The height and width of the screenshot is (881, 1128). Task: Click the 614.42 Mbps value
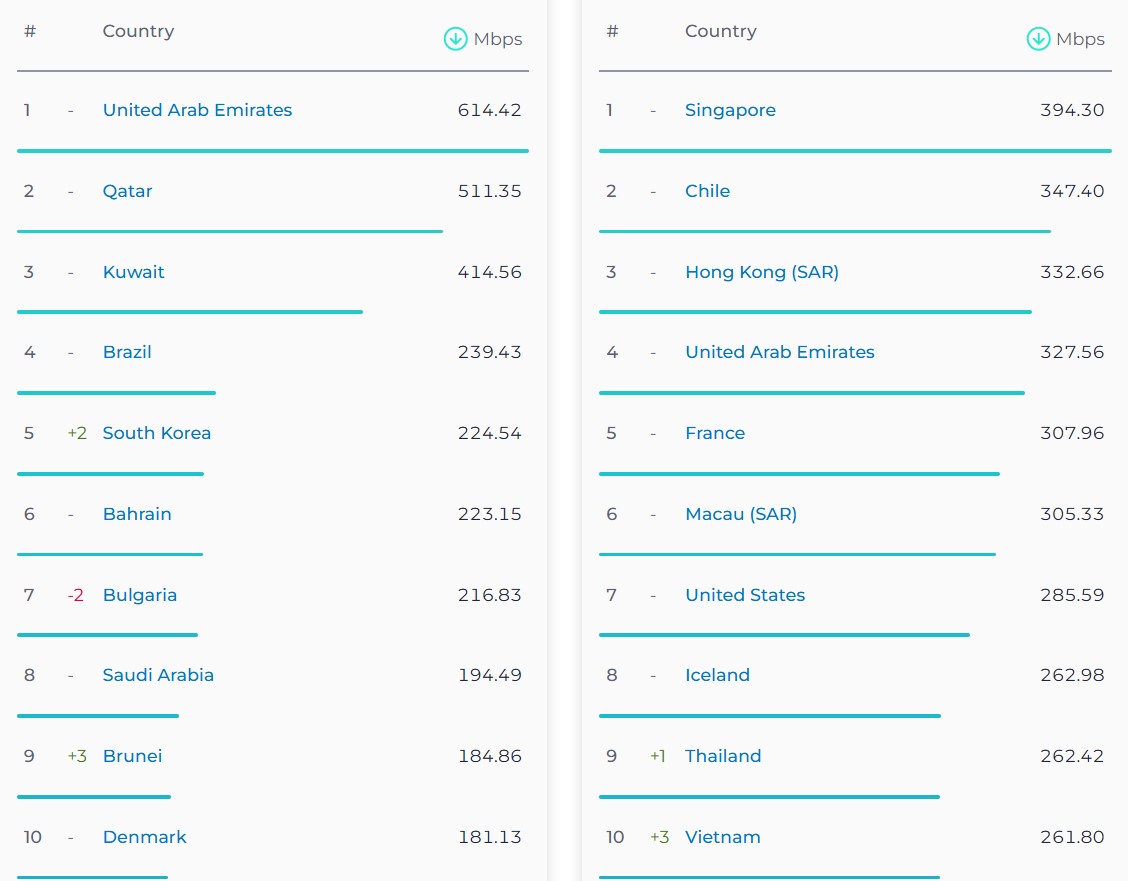click(489, 110)
